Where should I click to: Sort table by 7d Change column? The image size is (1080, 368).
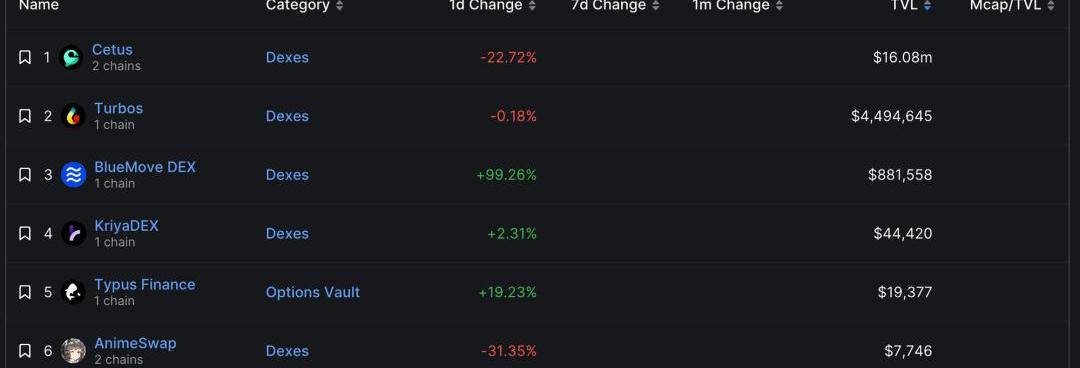click(x=615, y=6)
